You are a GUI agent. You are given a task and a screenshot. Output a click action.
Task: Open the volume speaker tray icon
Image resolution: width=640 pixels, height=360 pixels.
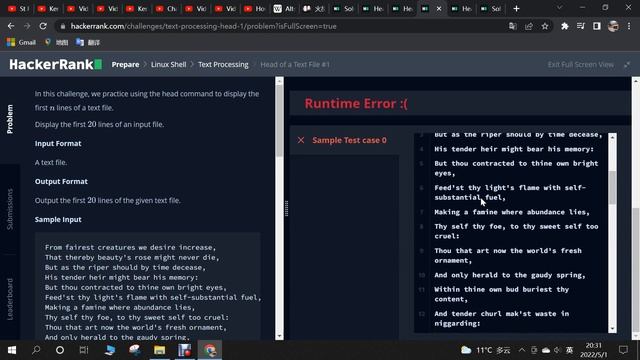click(x=557, y=350)
